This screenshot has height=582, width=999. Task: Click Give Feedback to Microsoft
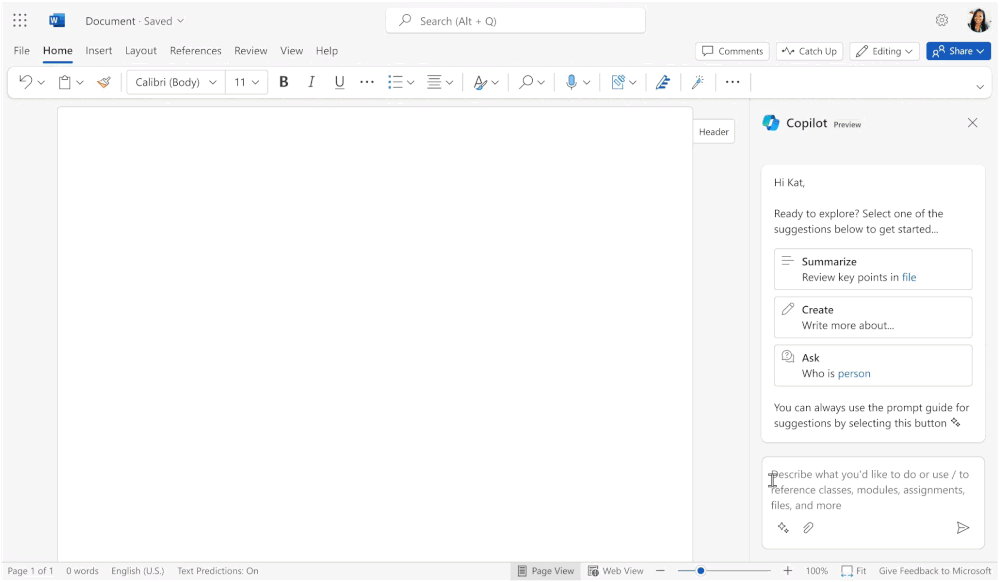[x=935, y=571]
